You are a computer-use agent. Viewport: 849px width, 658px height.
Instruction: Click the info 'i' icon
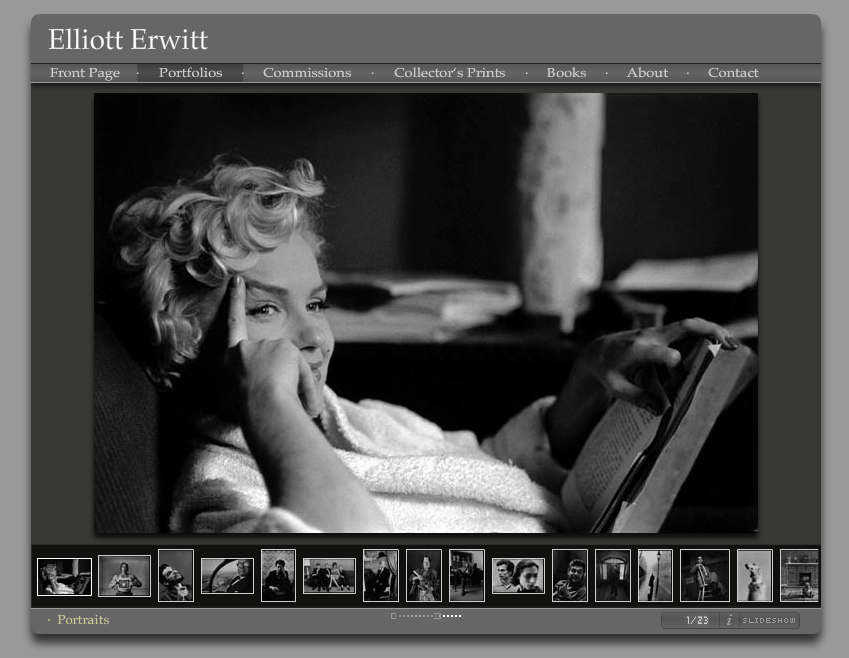[729, 621]
